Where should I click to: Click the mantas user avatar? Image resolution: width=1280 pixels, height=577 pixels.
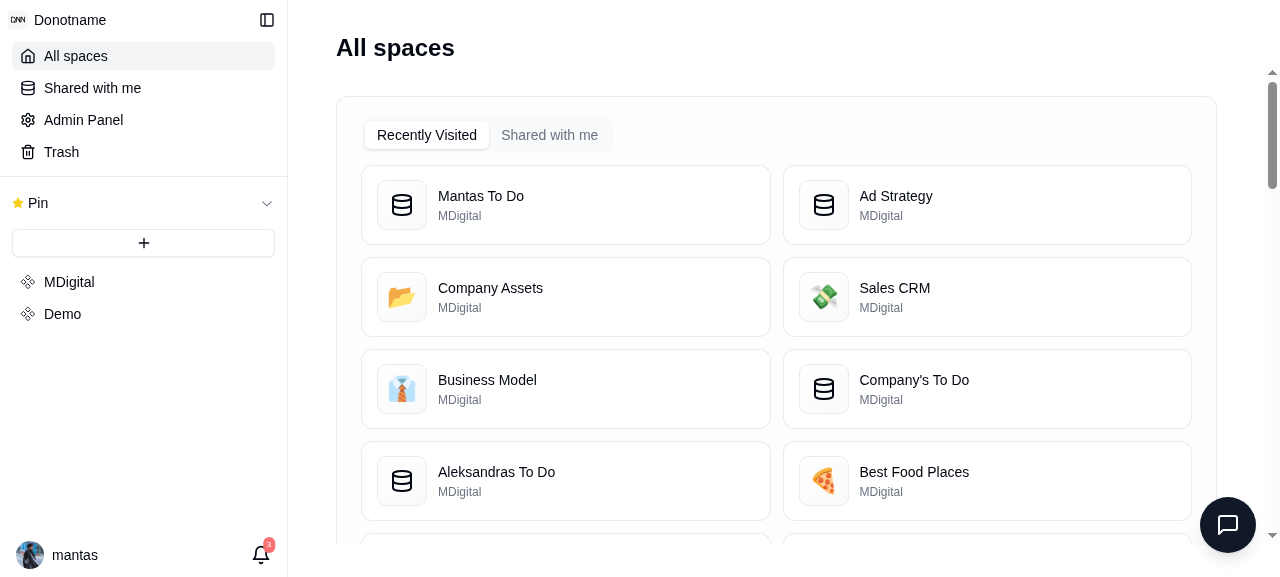tap(30, 555)
